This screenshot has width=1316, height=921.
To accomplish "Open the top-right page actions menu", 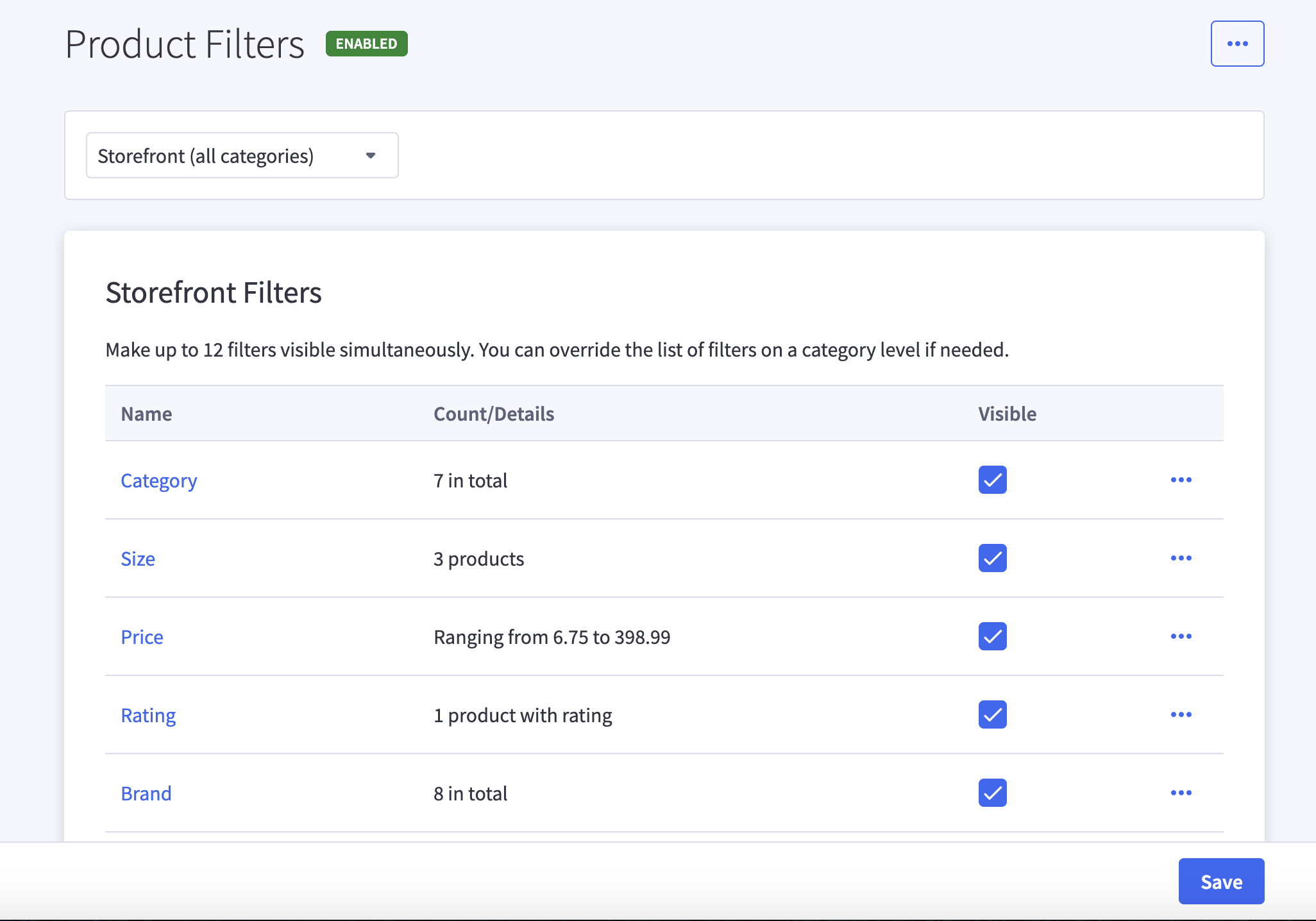I will coord(1237,43).
